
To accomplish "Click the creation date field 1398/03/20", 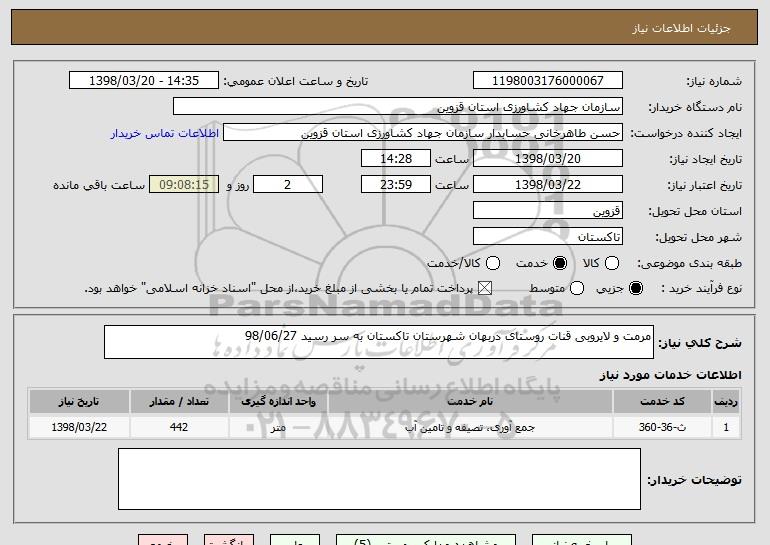I will tap(548, 159).
